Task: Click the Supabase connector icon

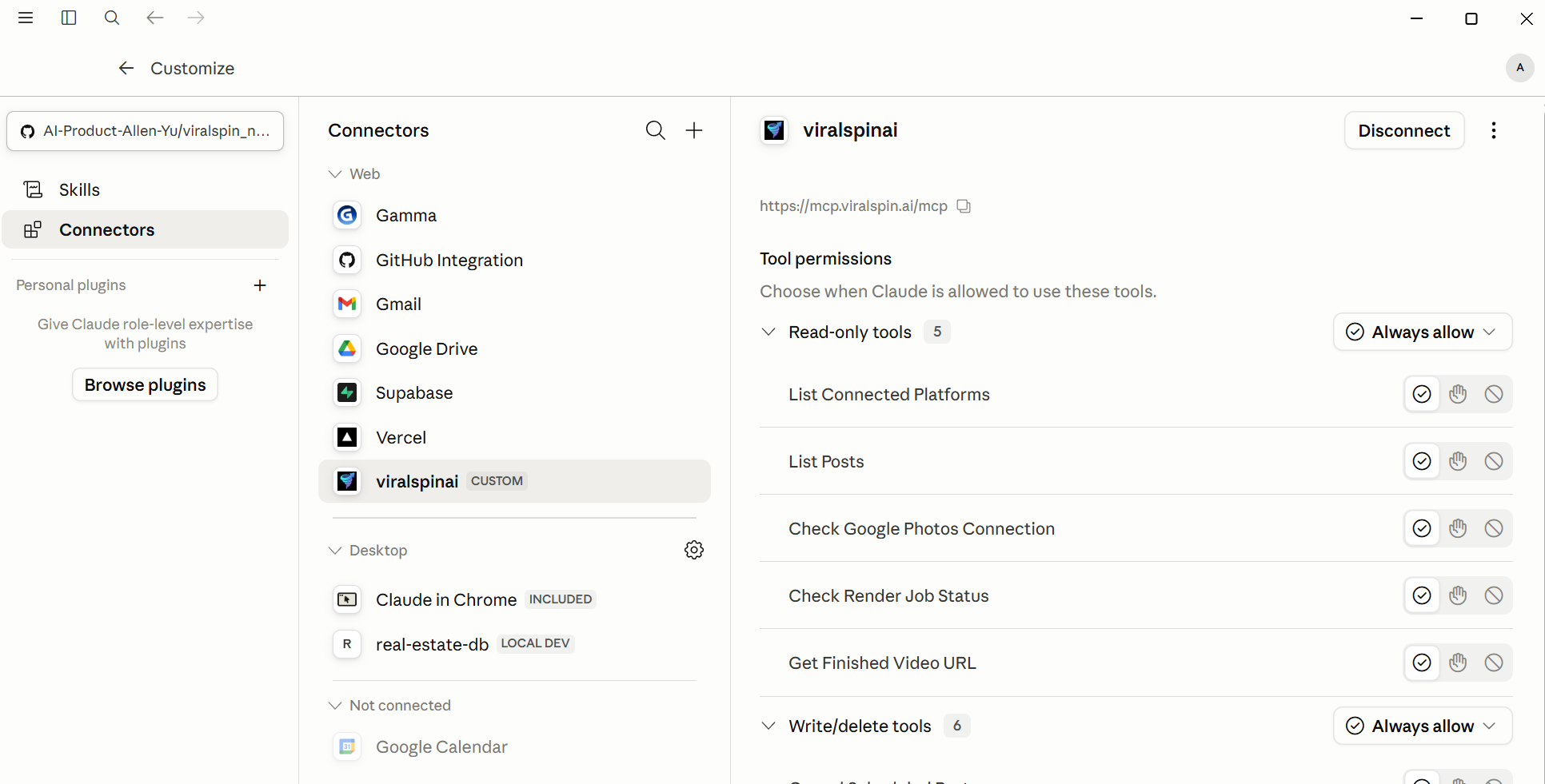Action: click(x=347, y=392)
